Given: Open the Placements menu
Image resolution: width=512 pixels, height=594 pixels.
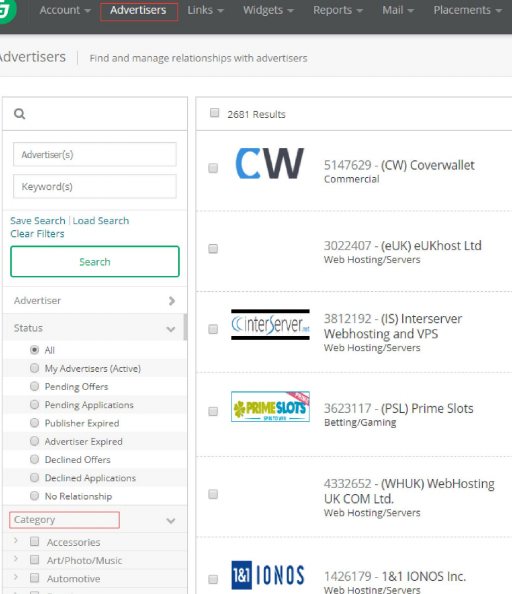Looking at the screenshot, I should tap(467, 10).
